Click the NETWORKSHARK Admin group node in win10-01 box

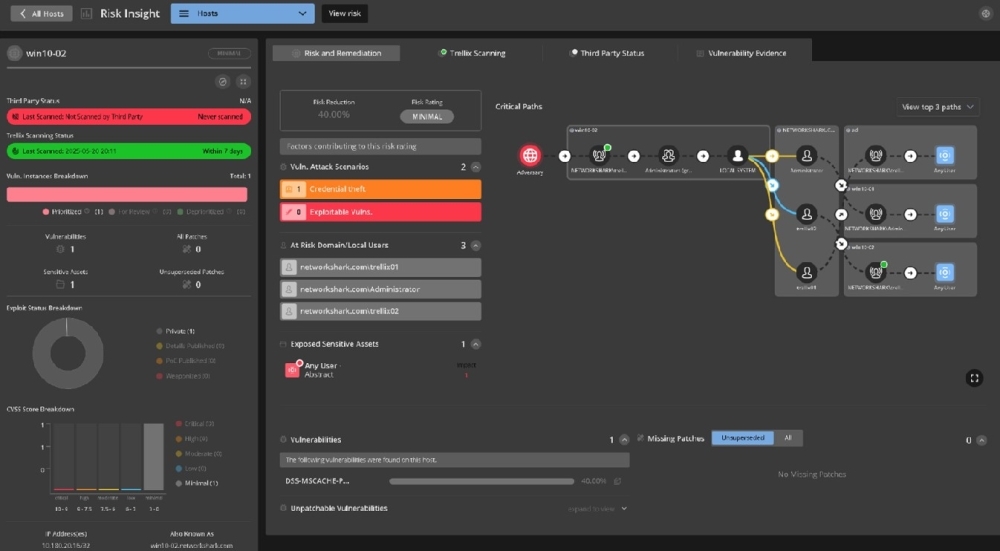click(x=876, y=214)
